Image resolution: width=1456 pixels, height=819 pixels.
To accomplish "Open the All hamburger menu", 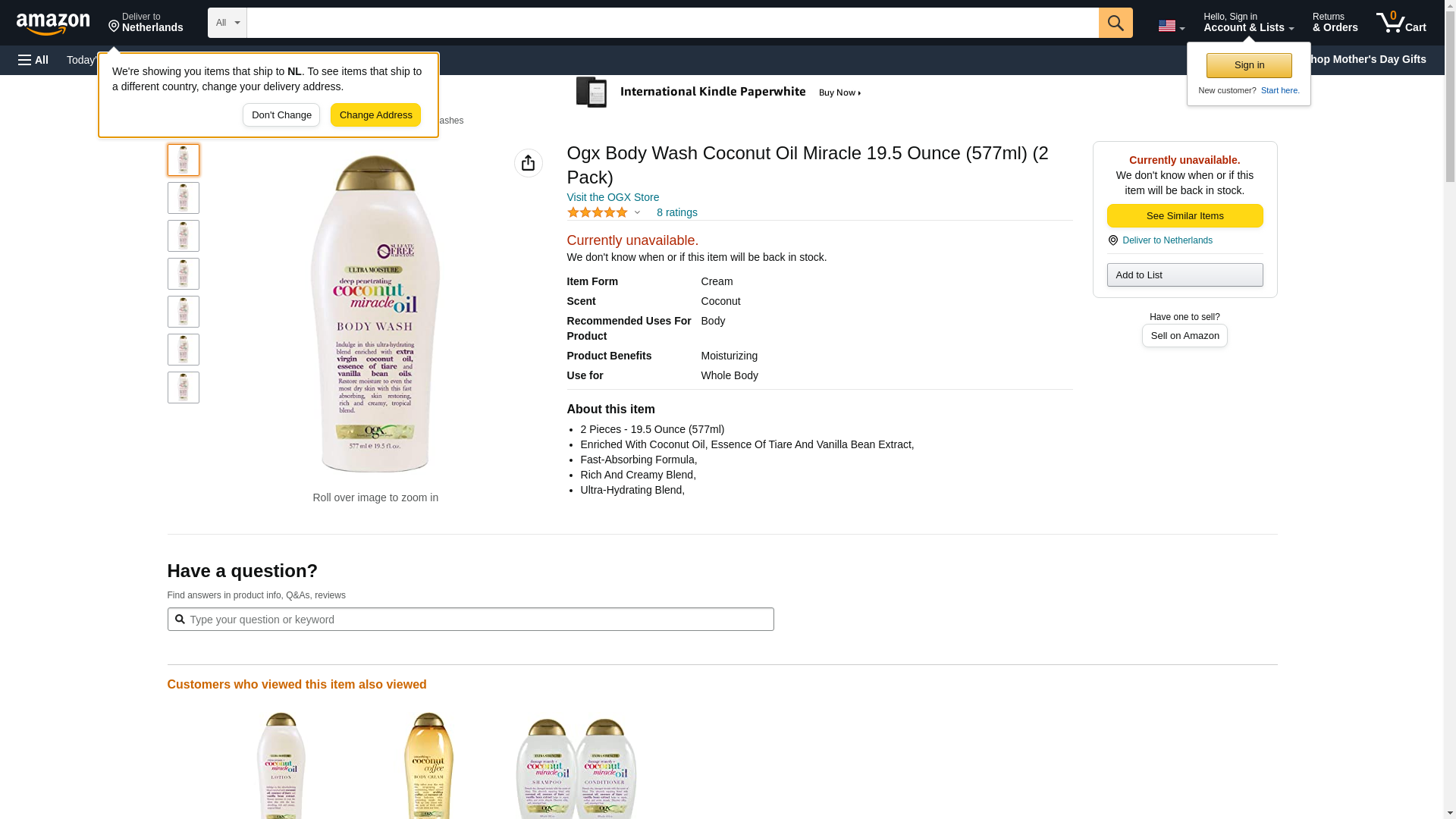I will pyautogui.click(x=33, y=60).
